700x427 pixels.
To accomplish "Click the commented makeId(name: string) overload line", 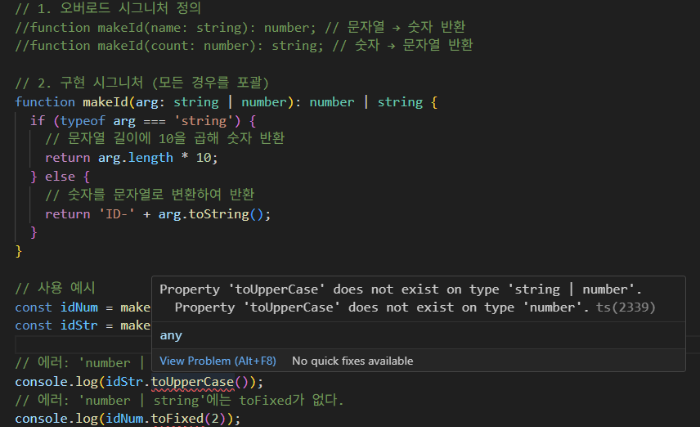I will [240, 27].
